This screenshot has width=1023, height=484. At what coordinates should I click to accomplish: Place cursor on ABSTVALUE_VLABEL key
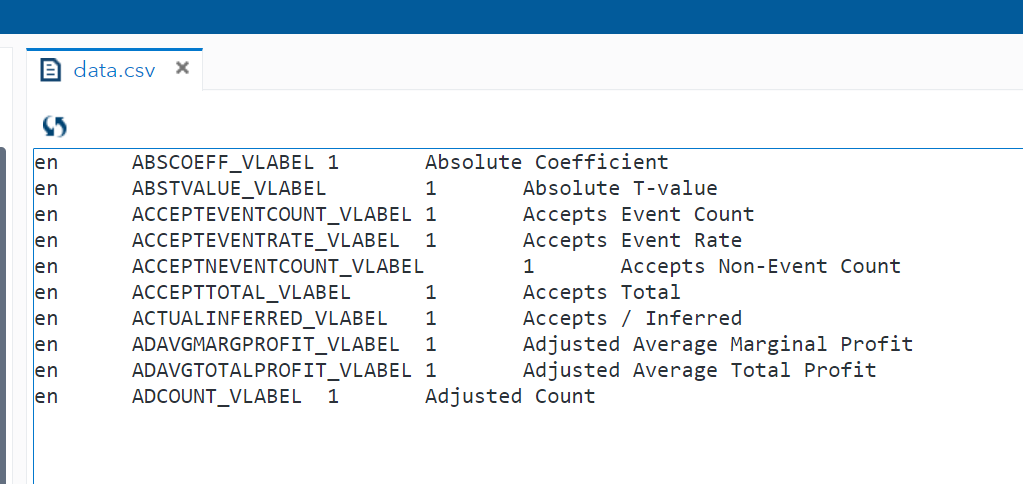tap(229, 188)
